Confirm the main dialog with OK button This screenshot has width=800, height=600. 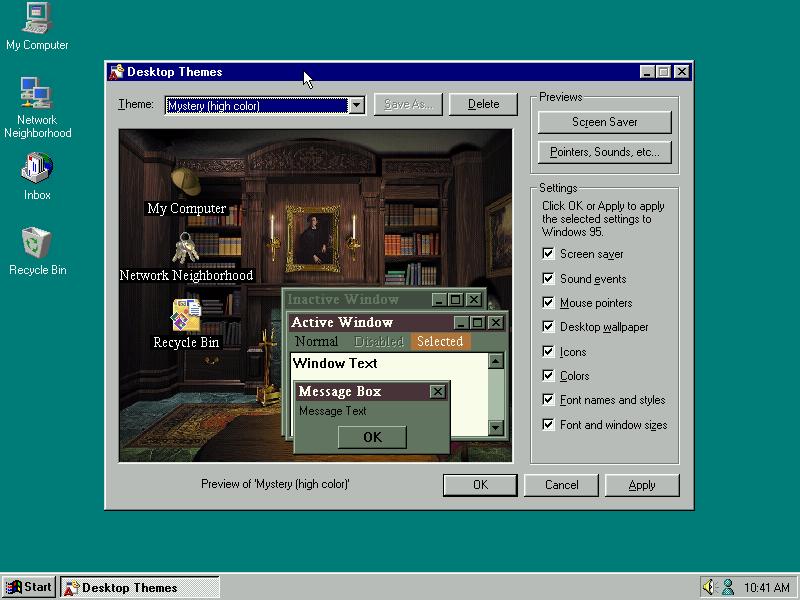pos(480,485)
